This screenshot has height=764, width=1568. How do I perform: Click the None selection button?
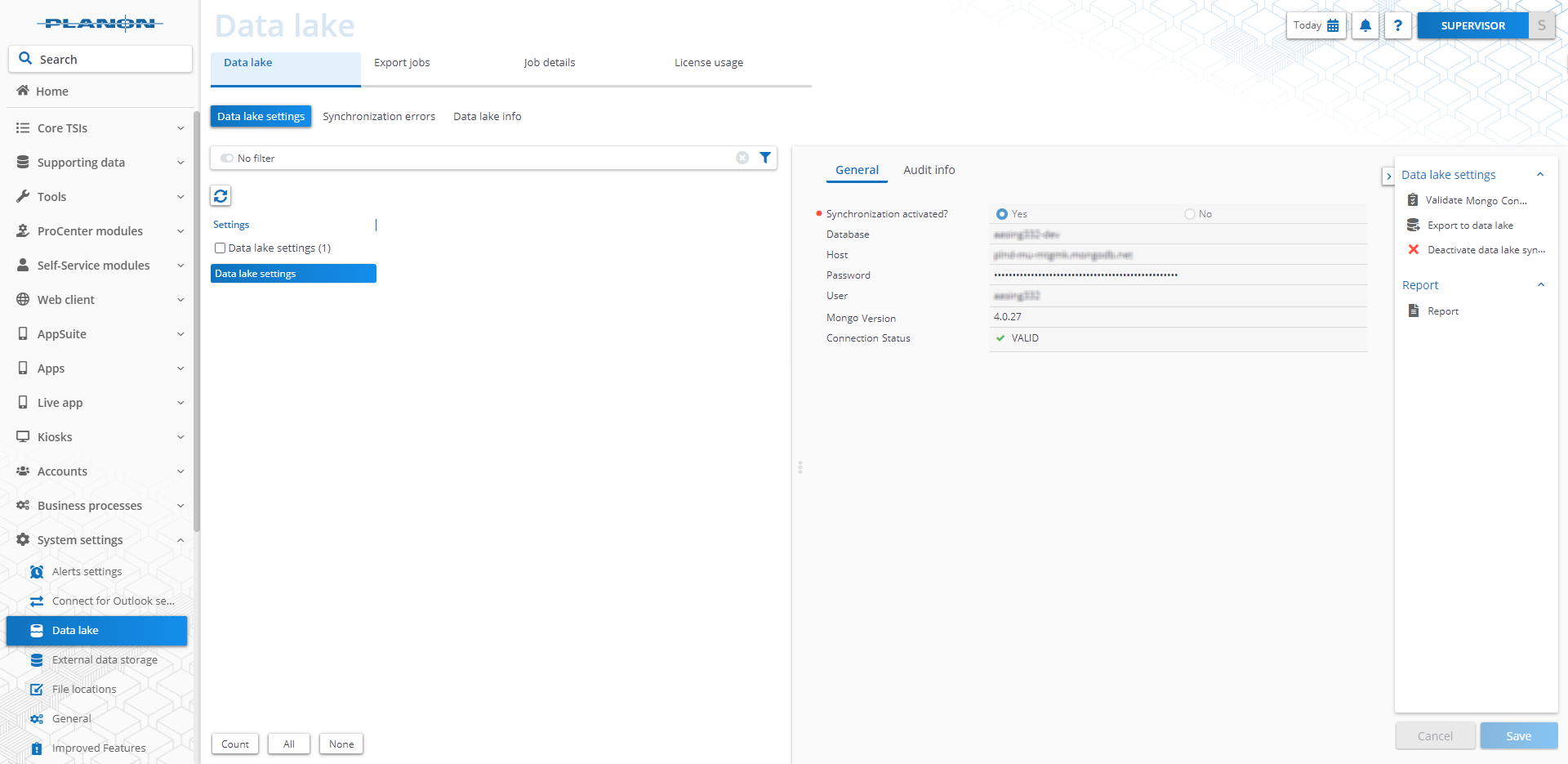click(341, 744)
